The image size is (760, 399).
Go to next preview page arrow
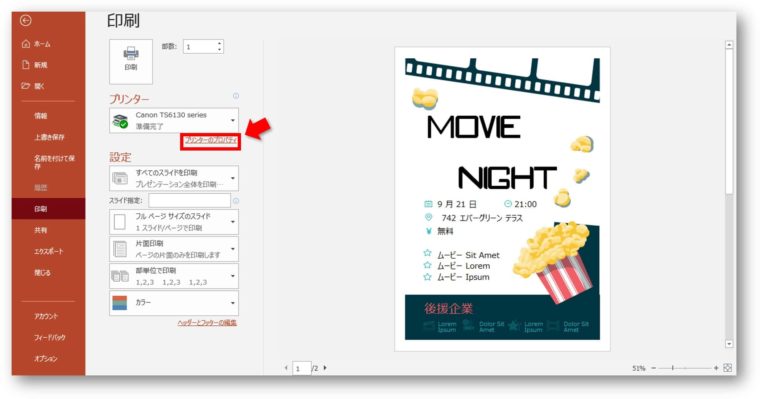click(x=325, y=368)
